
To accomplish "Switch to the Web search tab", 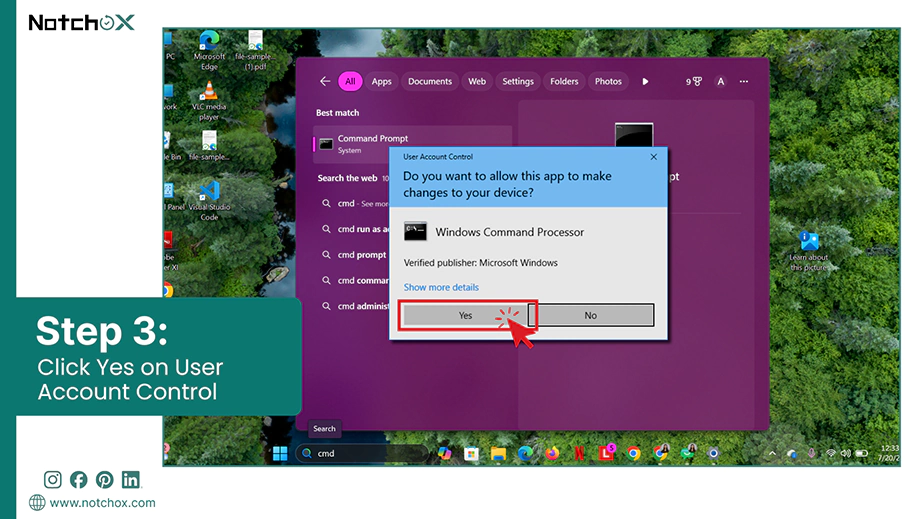I will tap(477, 81).
